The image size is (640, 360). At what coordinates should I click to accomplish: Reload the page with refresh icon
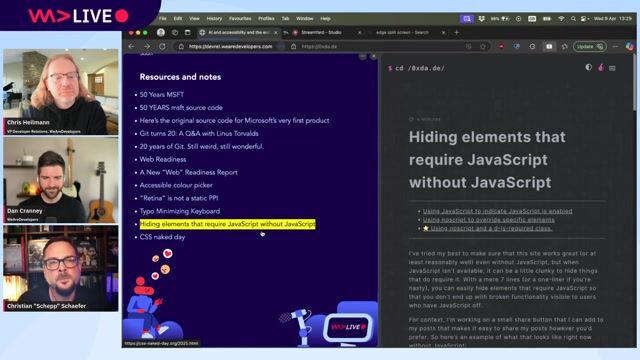click(x=162, y=47)
